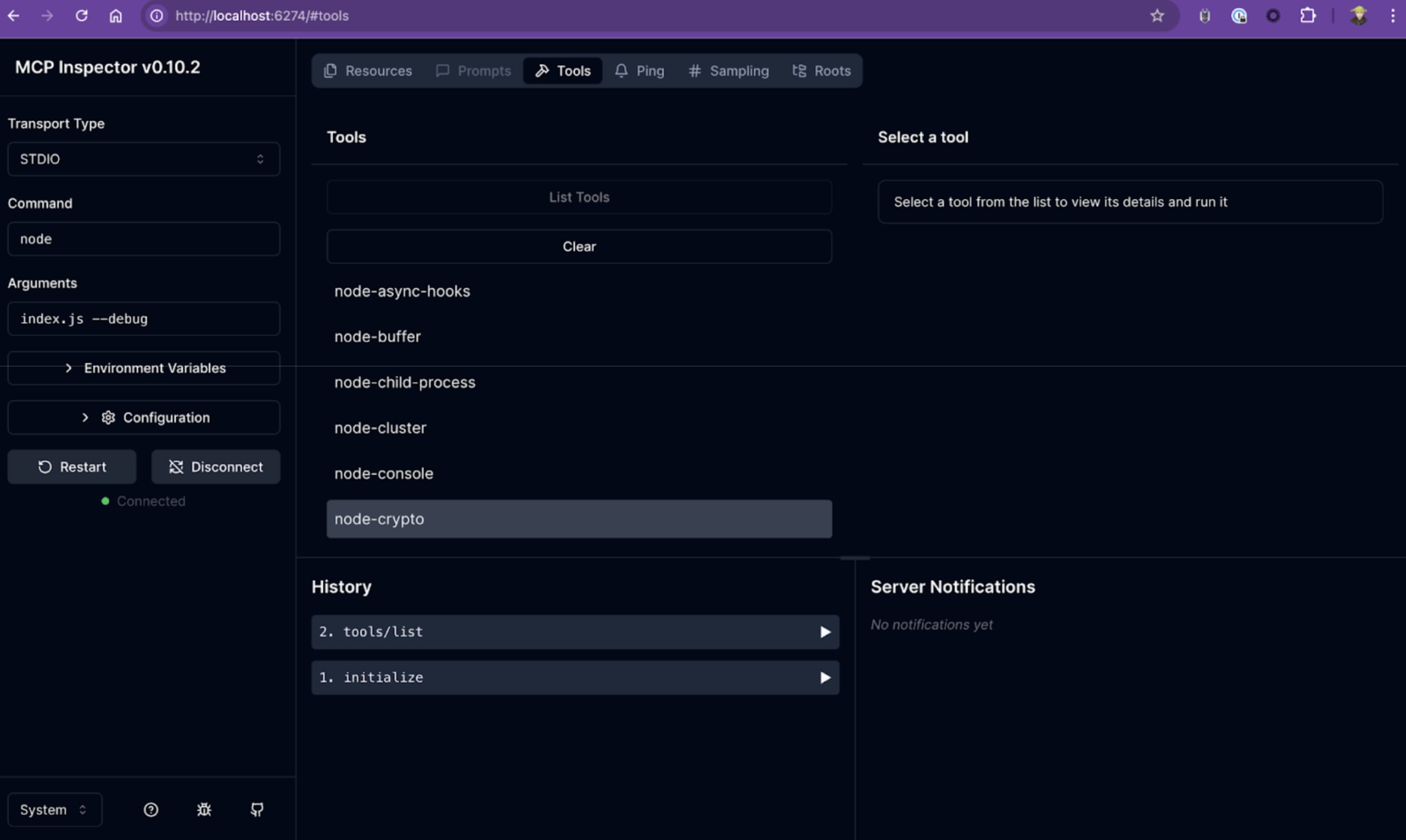The width and height of the screenshot is (1406, 840).
Task: Open the browser profile avatar
Action: point(1358,16)
